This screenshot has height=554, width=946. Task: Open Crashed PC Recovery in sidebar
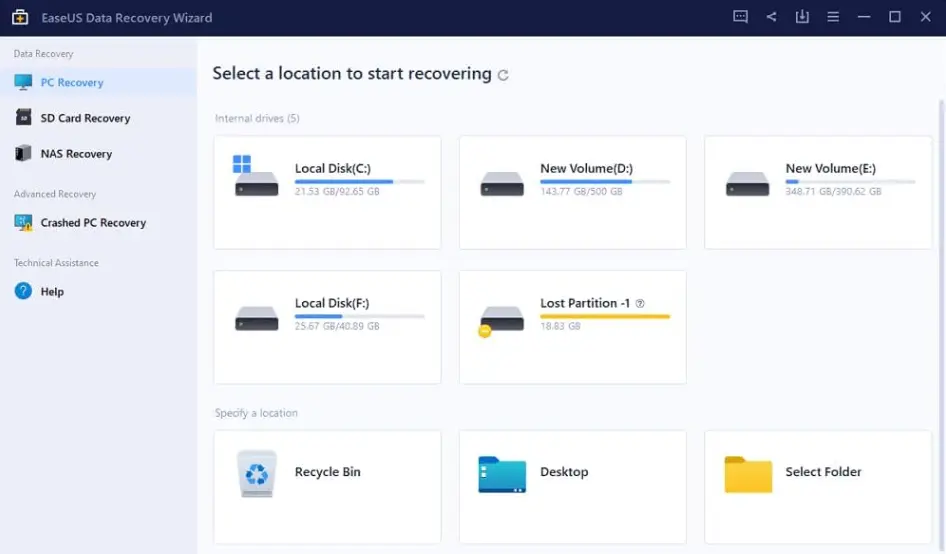click(98, 223)
